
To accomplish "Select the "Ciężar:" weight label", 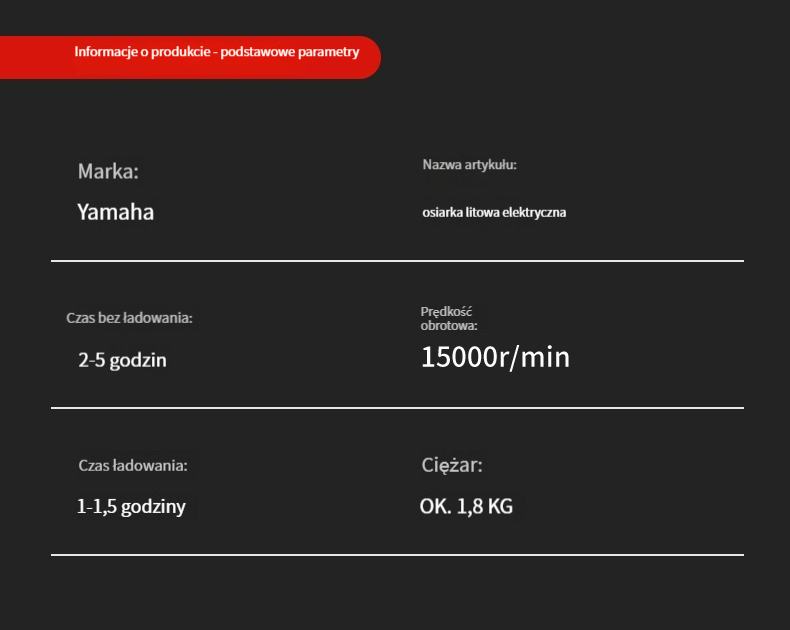I will click(x=452, y=465).
